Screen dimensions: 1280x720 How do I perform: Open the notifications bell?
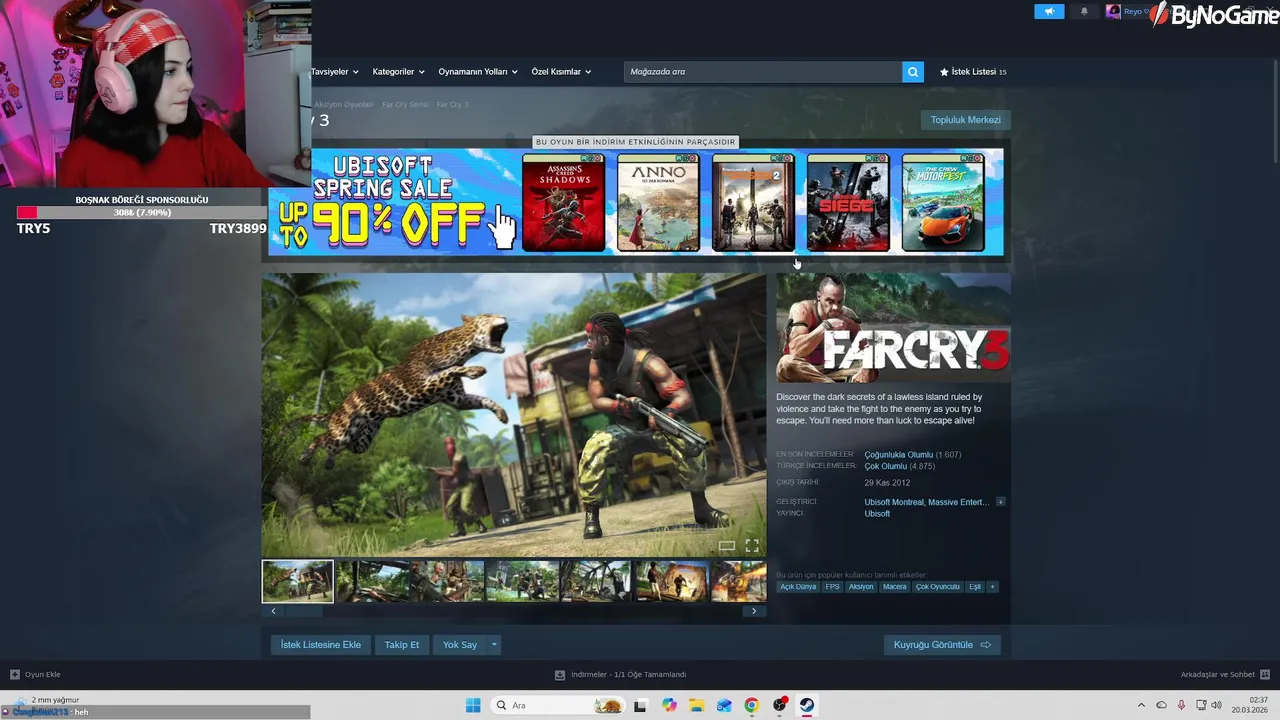1084,12
